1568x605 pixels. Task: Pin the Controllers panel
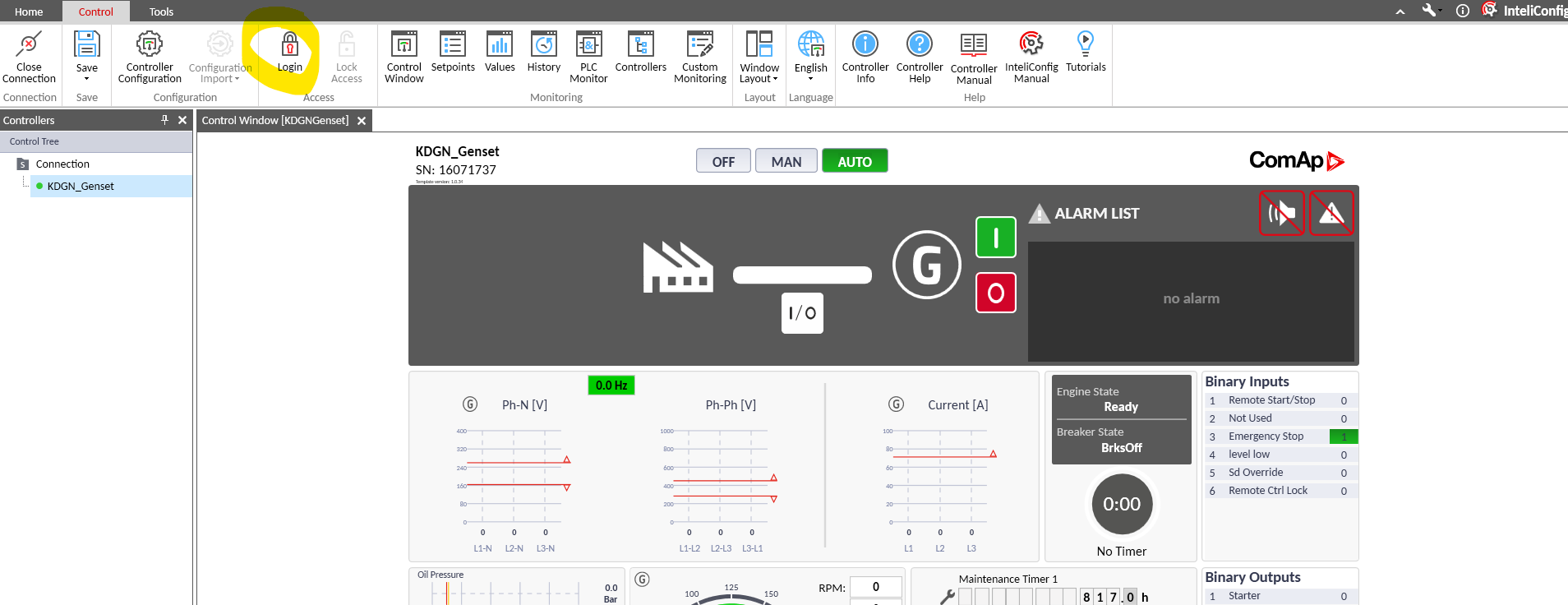click(164, 120)
